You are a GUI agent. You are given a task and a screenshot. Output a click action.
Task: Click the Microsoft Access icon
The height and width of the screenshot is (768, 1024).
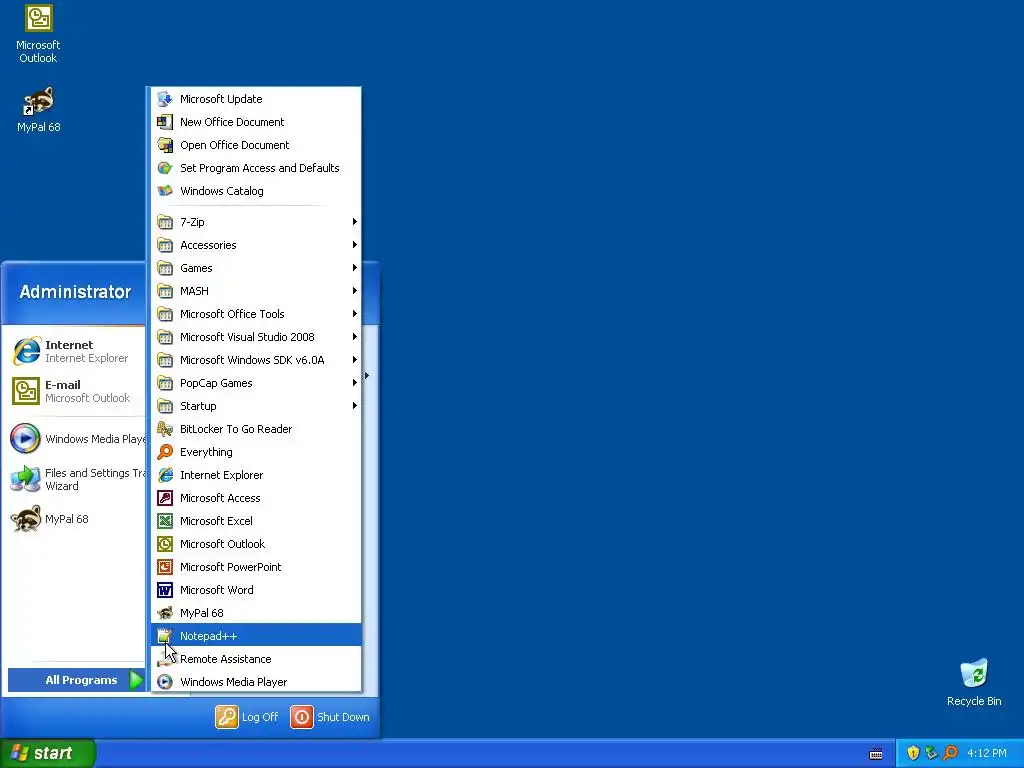point(165,498)
